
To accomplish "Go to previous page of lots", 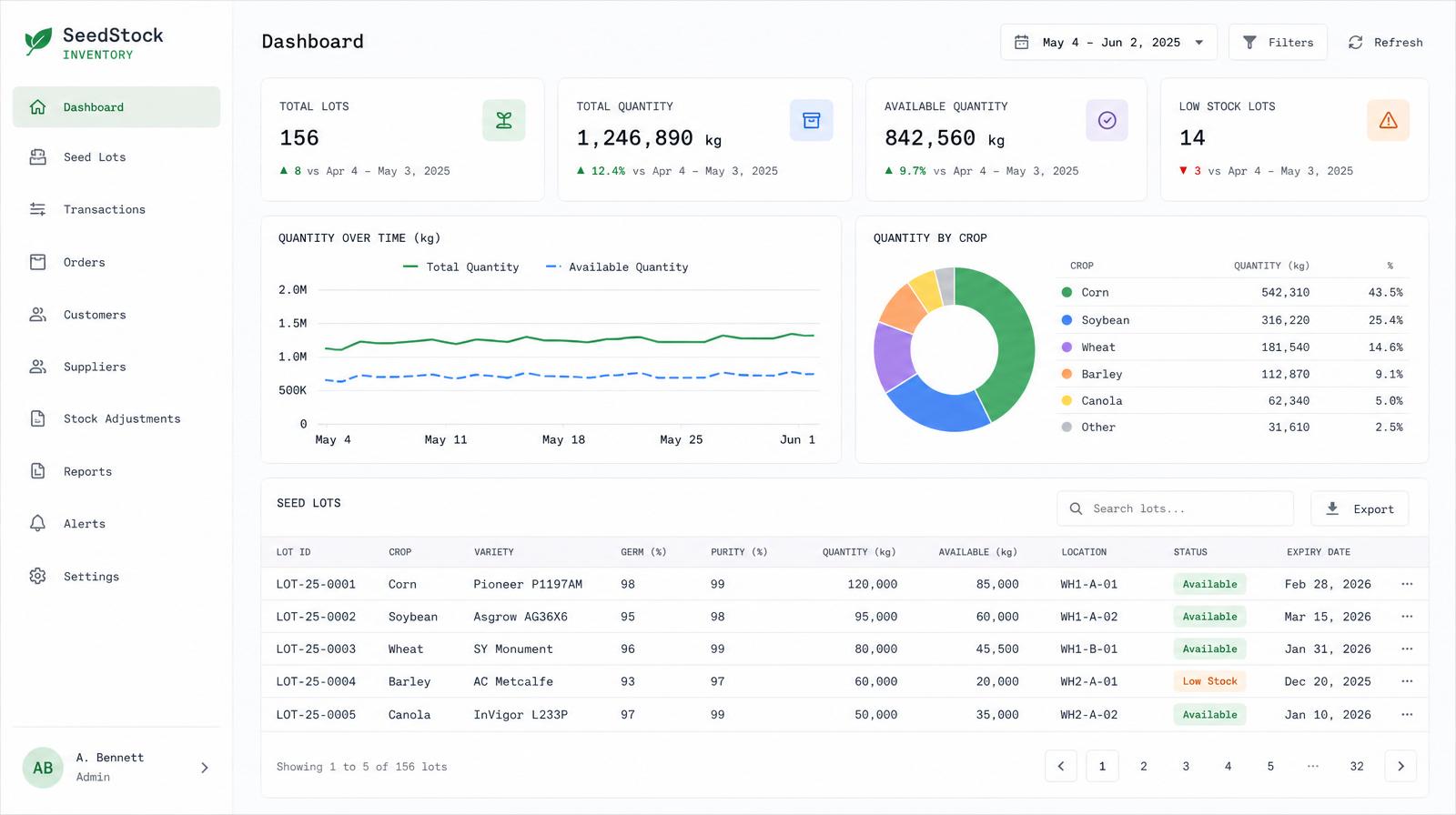I will 1061,766.
